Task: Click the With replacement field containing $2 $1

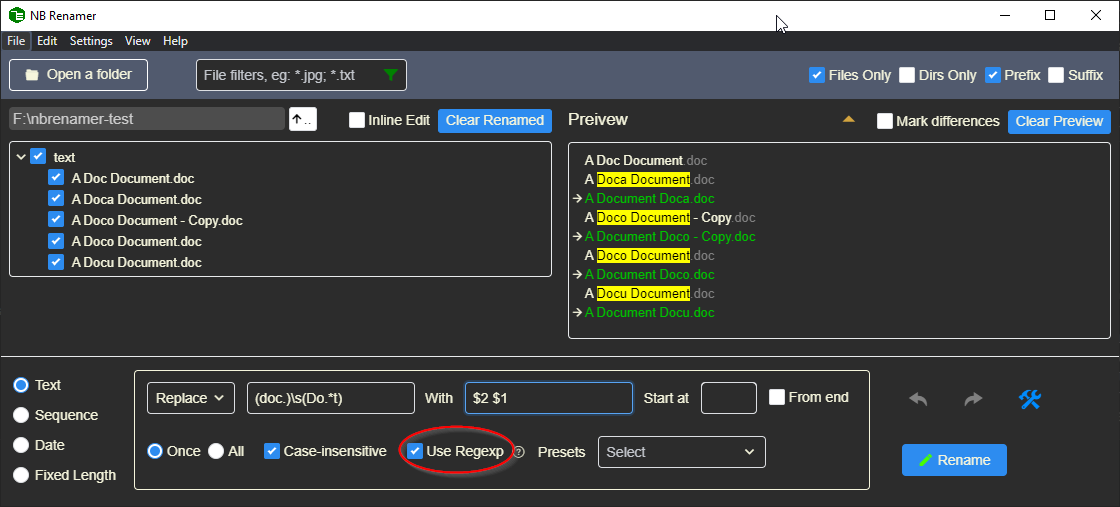Action: pyautogui.click(x=549, y=398)
